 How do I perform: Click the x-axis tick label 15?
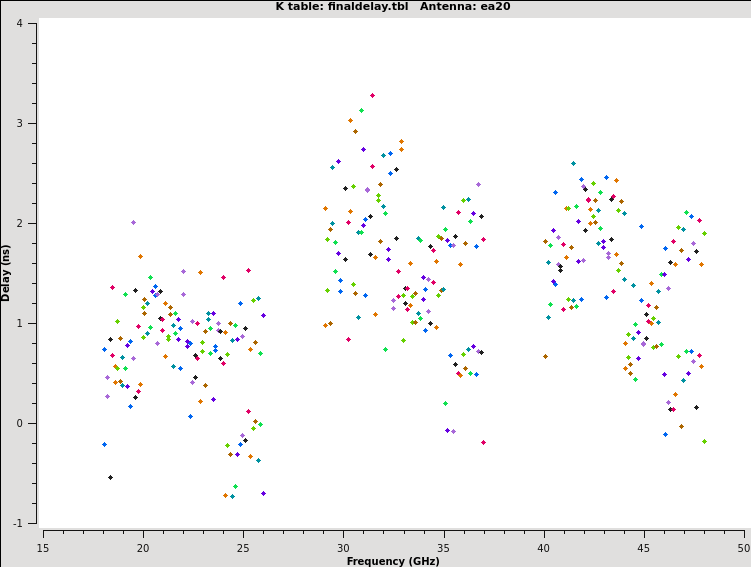43,548
